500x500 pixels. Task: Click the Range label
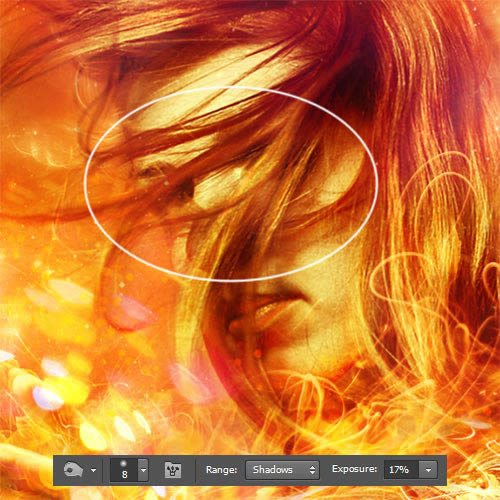(x=221, y=470)
